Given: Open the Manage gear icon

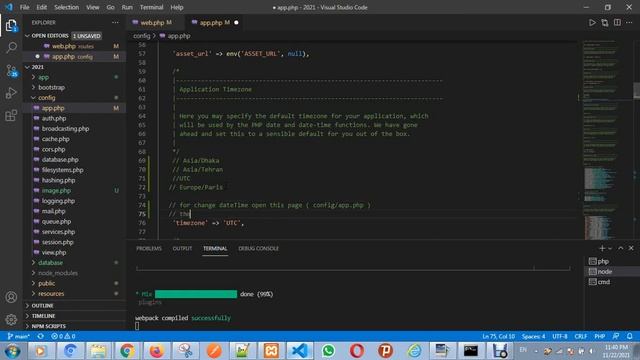Looking at the screenshot, I should (x=11, y=319).
